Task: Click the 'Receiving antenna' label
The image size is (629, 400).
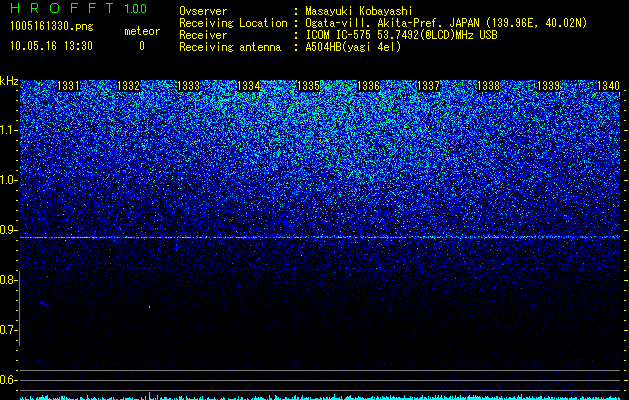Action: [230, 47]
